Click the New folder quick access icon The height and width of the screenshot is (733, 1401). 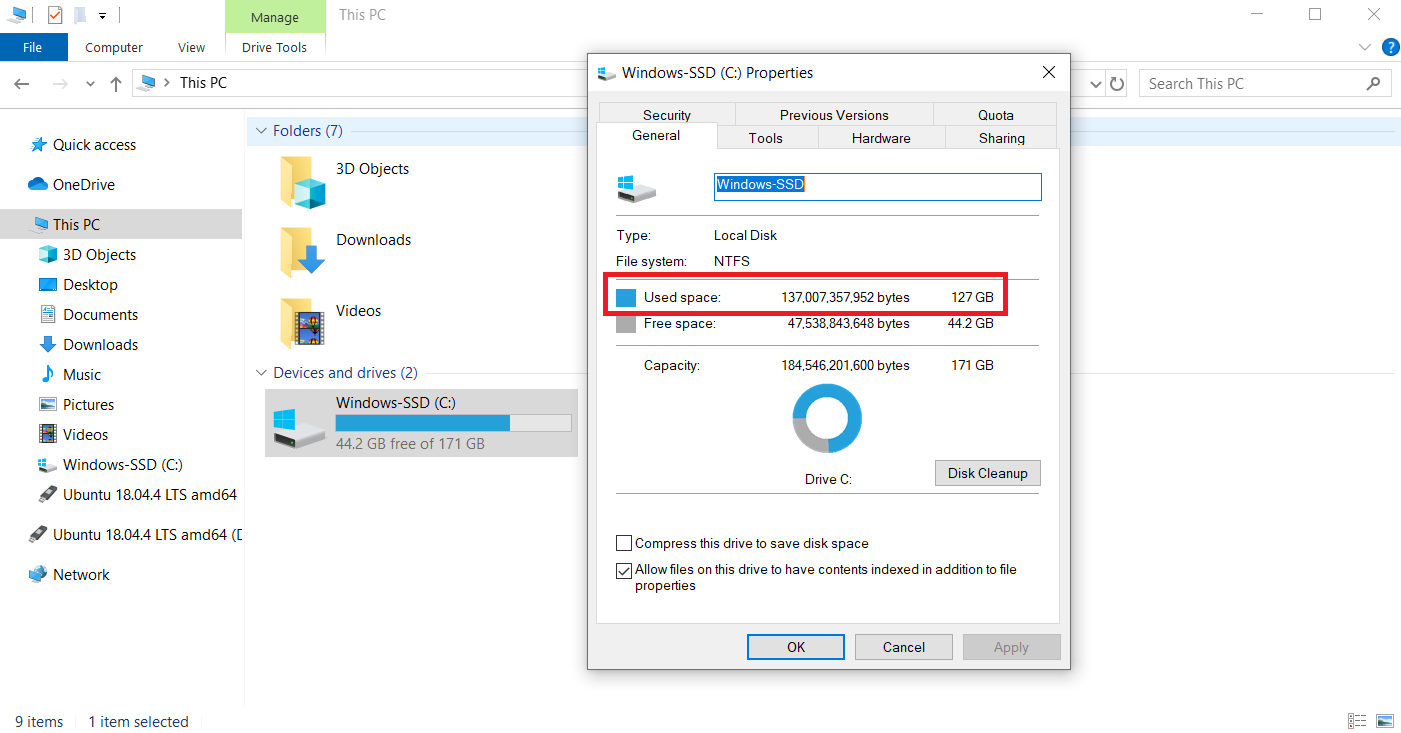(80, 15)
